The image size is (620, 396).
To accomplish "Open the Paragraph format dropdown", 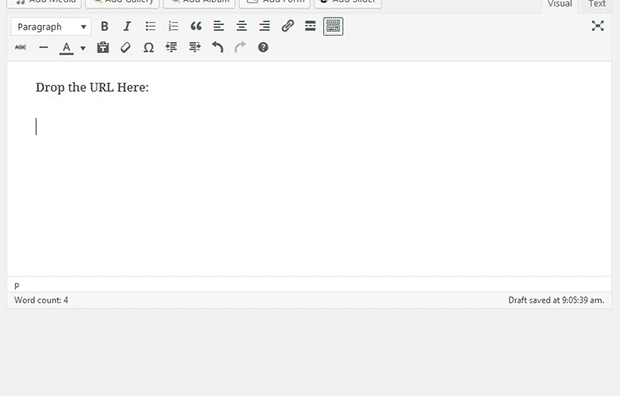I will point(51,27).
